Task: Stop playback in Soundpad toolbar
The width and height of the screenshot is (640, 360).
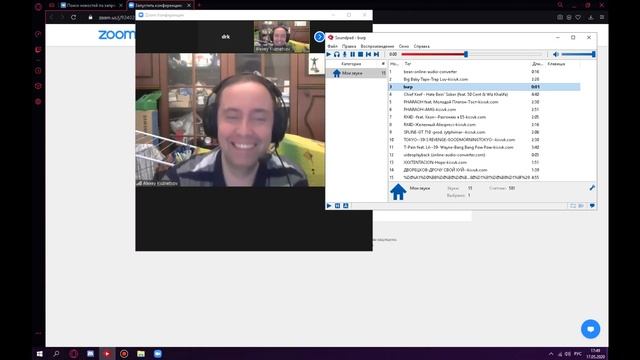Action: click(360, 54)
